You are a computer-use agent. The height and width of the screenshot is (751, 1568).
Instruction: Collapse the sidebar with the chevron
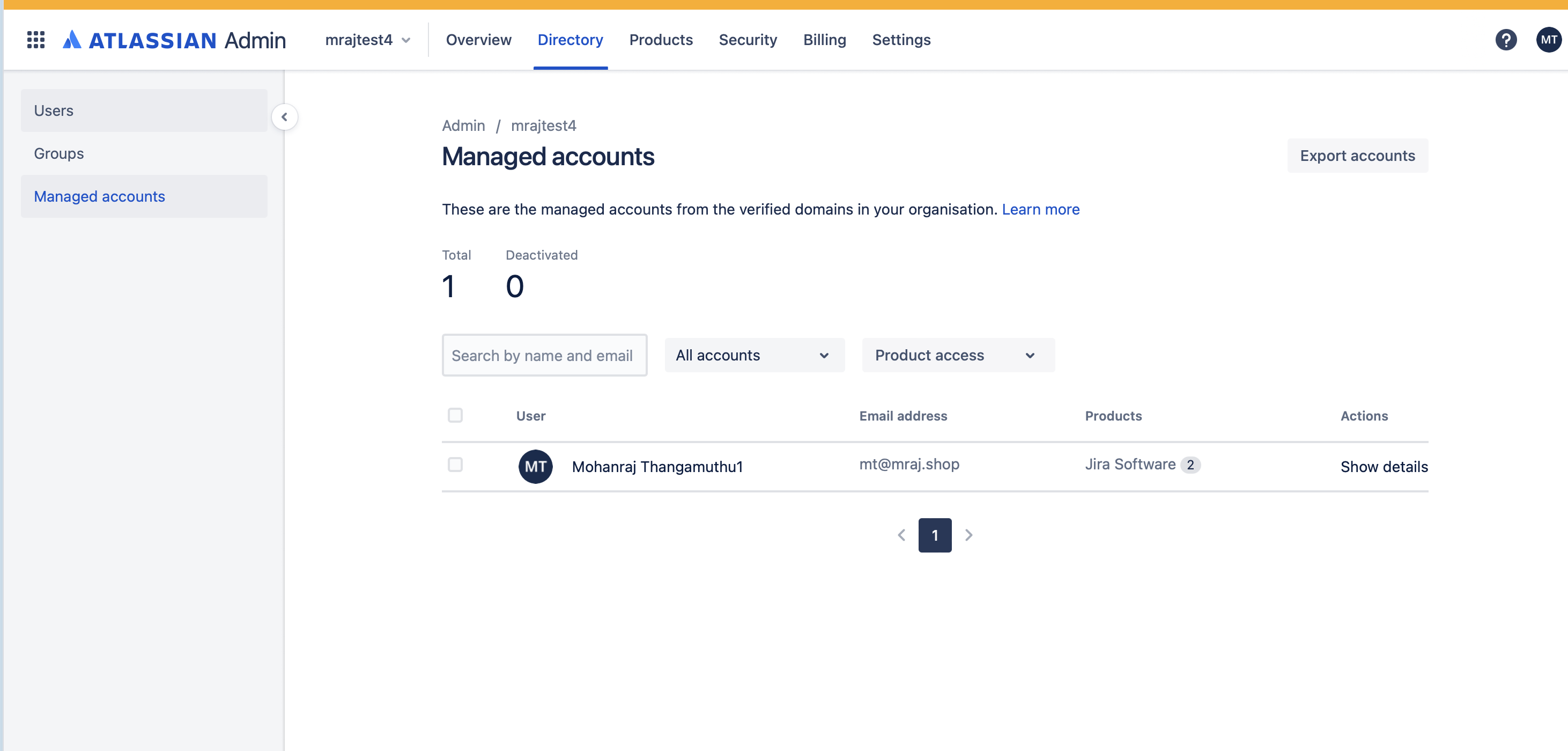284,116
